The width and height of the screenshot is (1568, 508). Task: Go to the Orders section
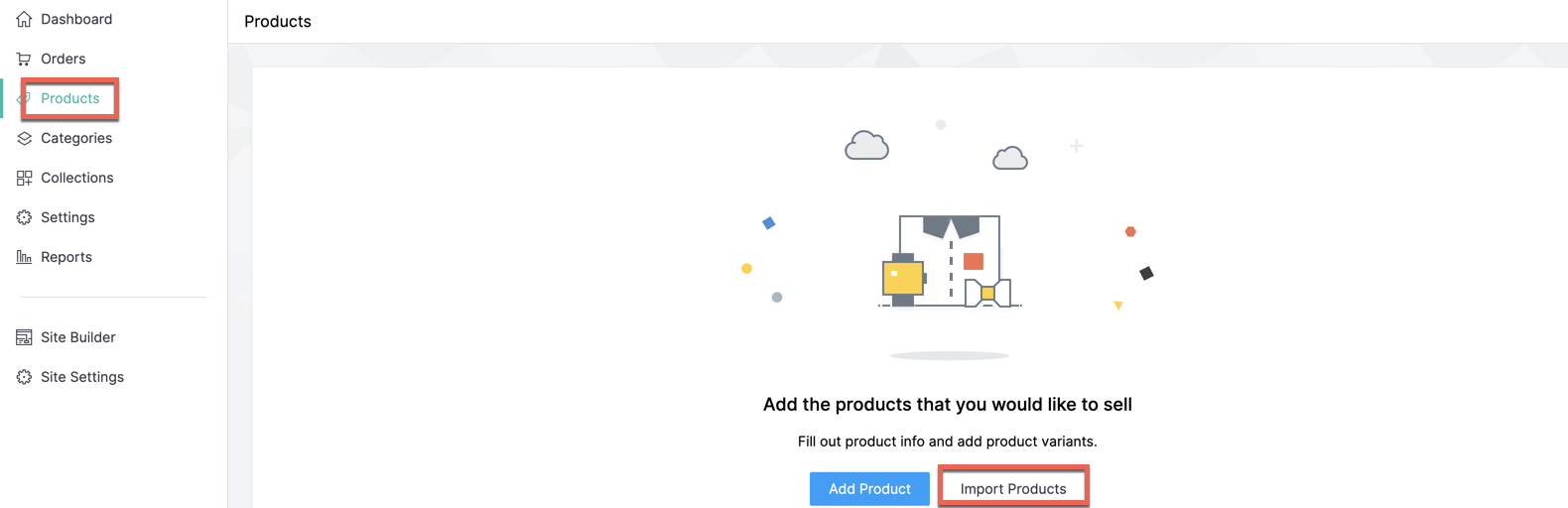pos(63,59)
